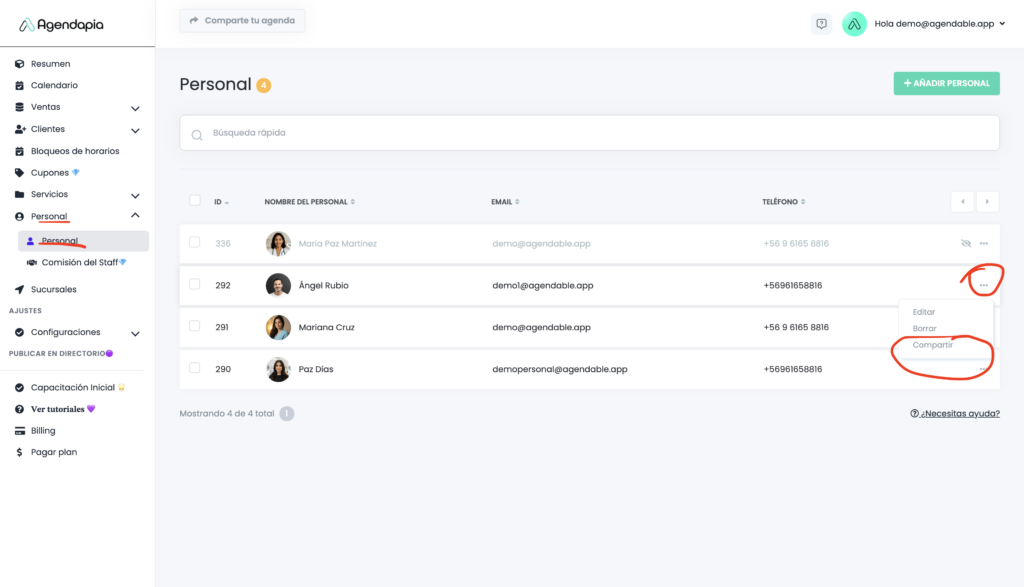Expand the Ventas sidebar menu
The height and width of the screenshot is (587, 1024).
pos(135,108)
